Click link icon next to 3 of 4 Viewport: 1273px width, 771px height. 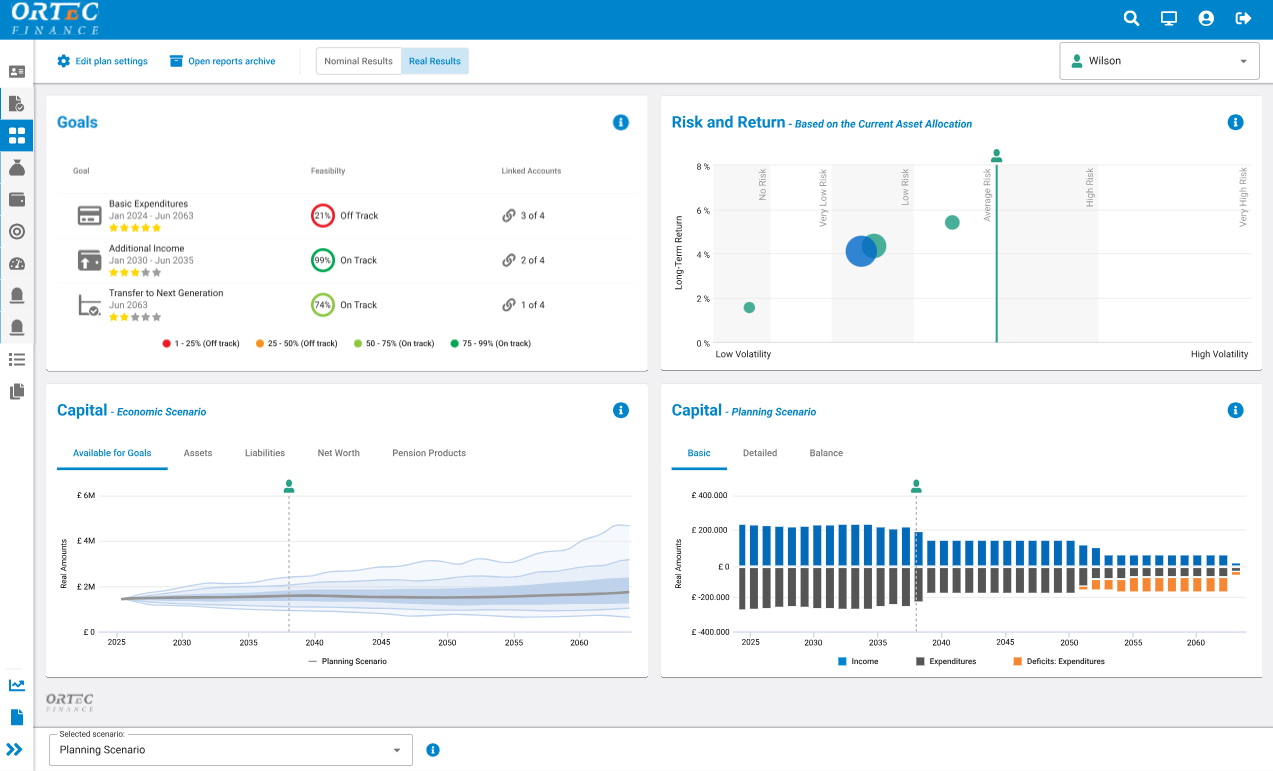pos(509,216)
